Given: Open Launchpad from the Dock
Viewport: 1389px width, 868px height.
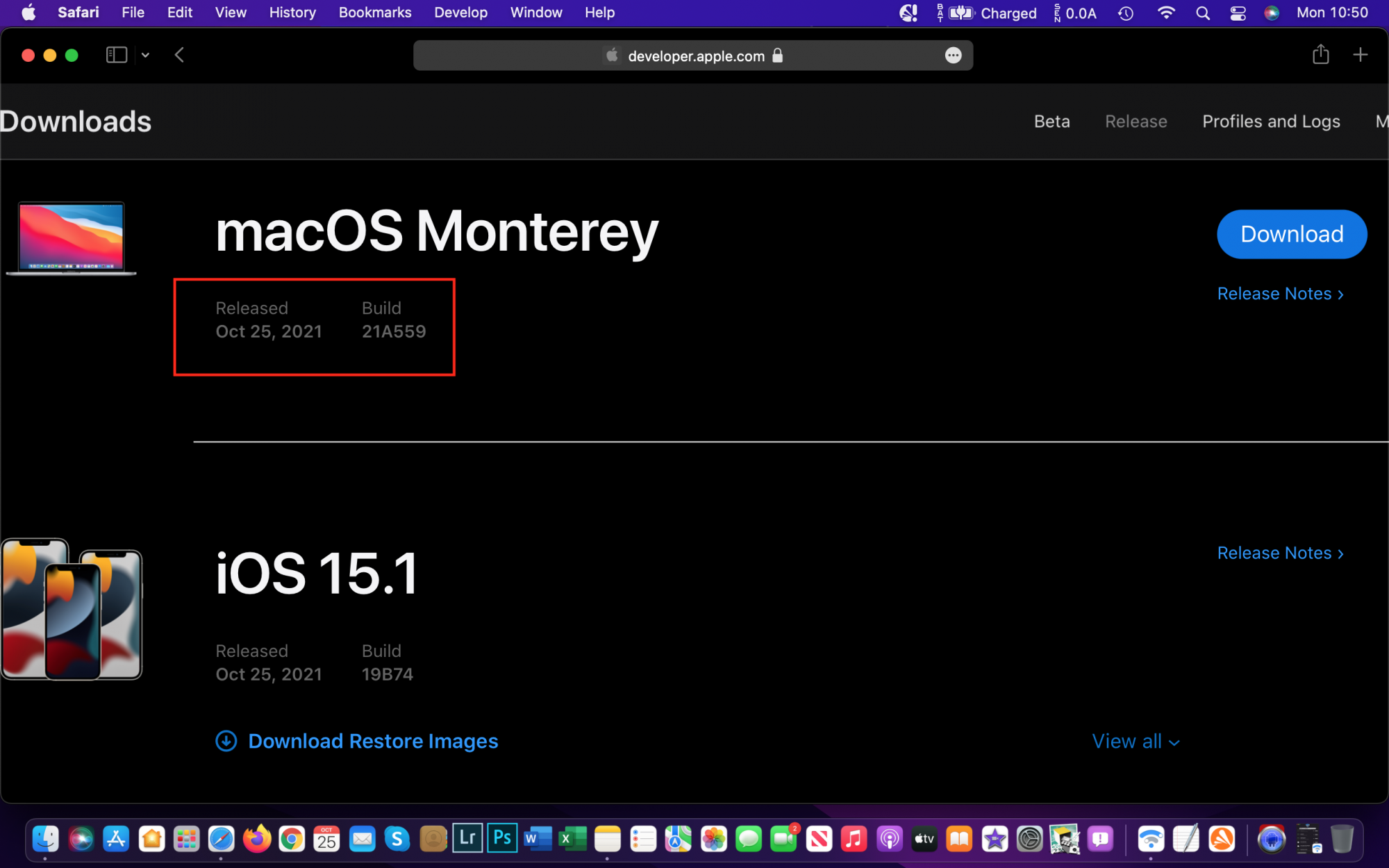Looking at the screenshot, I should (186, 839).
